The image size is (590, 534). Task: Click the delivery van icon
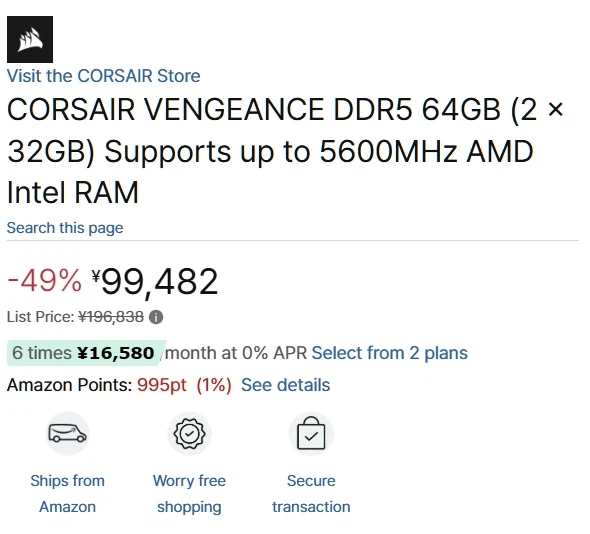pos(67,434)
